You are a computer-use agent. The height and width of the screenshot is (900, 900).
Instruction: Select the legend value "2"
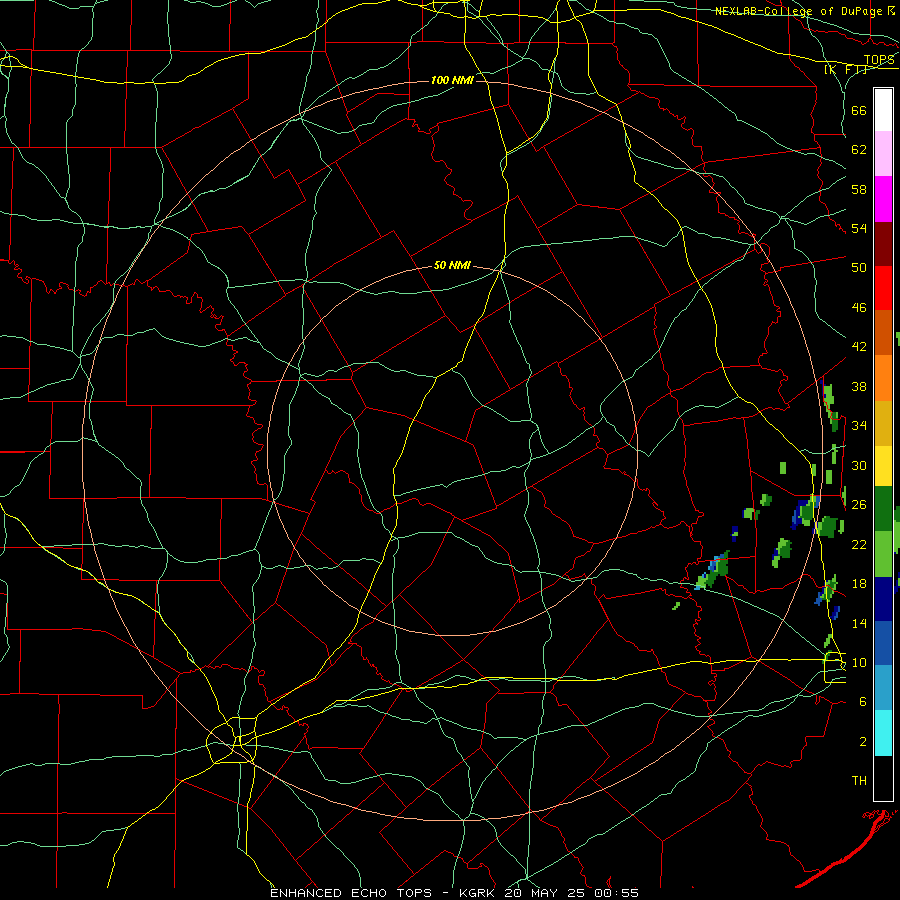coord(863,742)
